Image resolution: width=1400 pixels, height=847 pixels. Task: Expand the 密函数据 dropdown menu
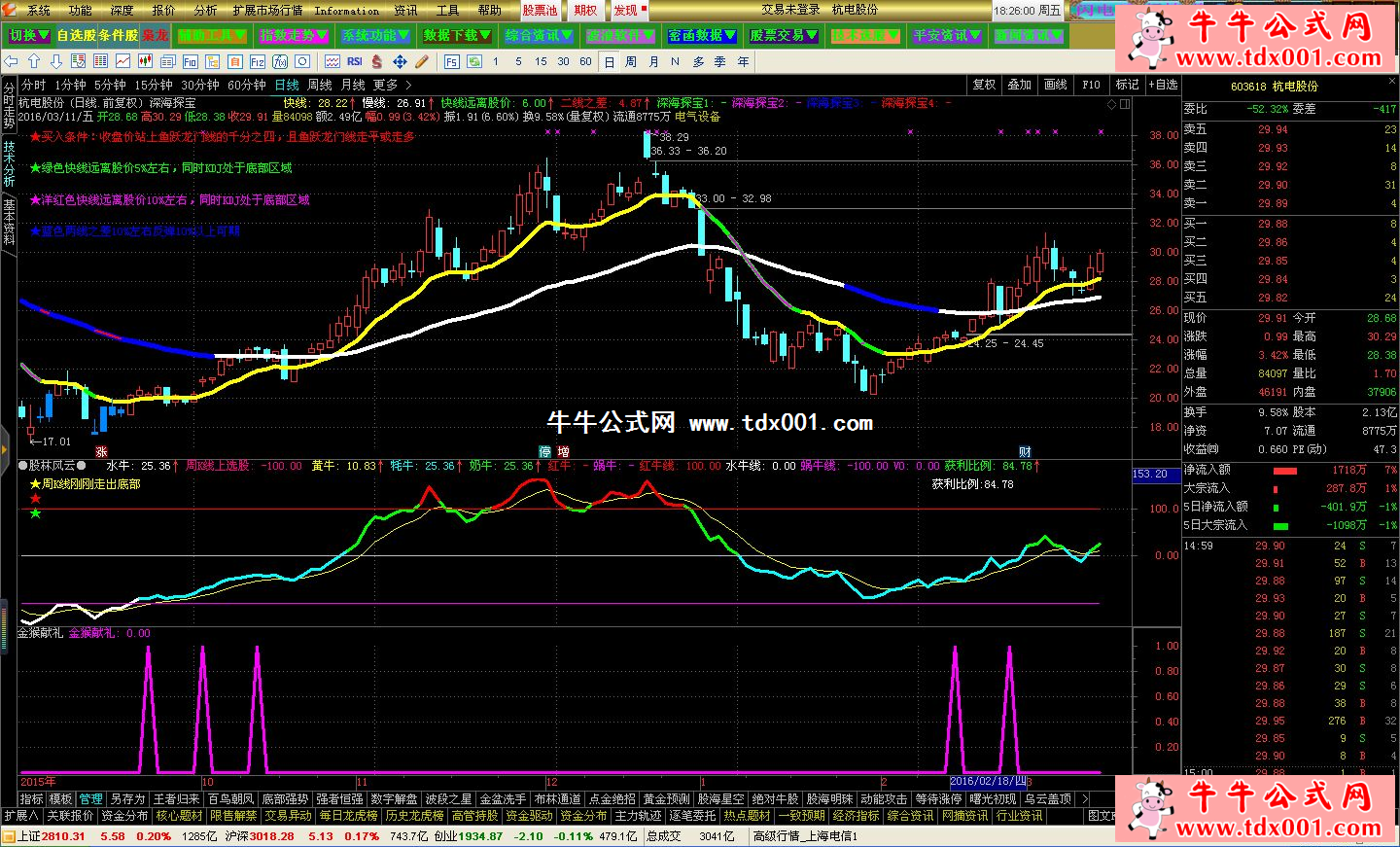tap(702, 36)
